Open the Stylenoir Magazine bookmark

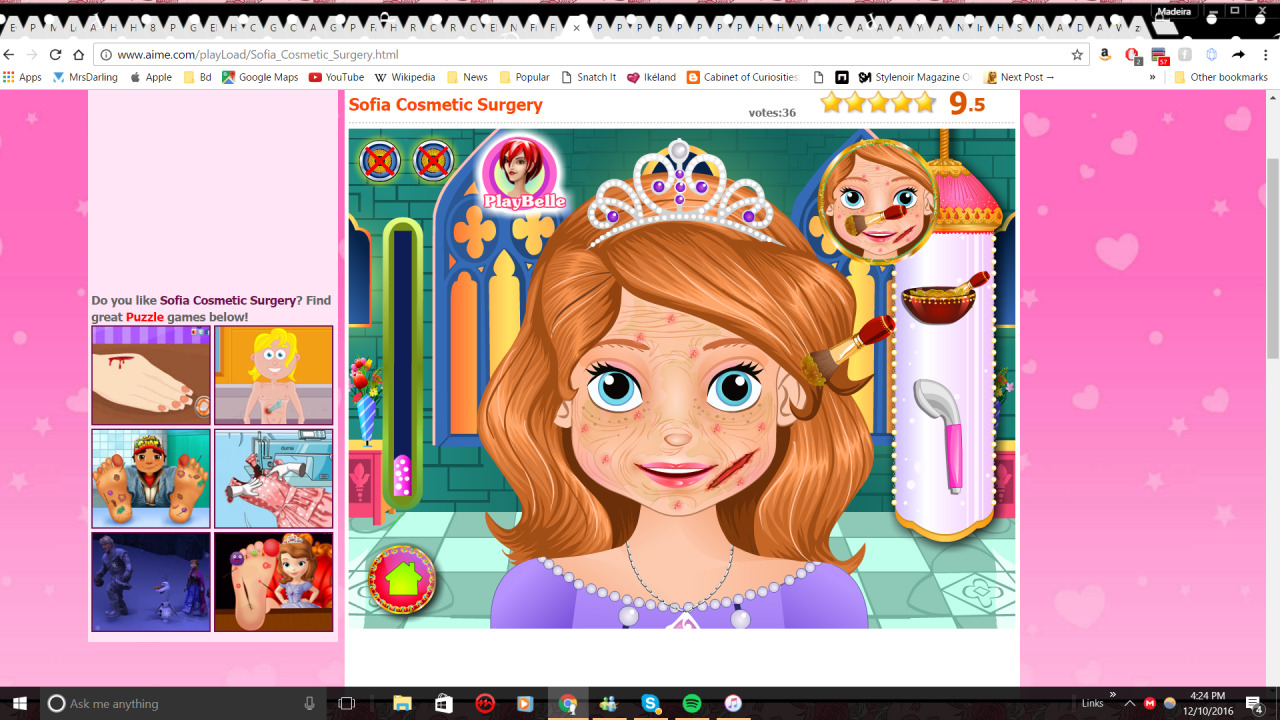915,77
